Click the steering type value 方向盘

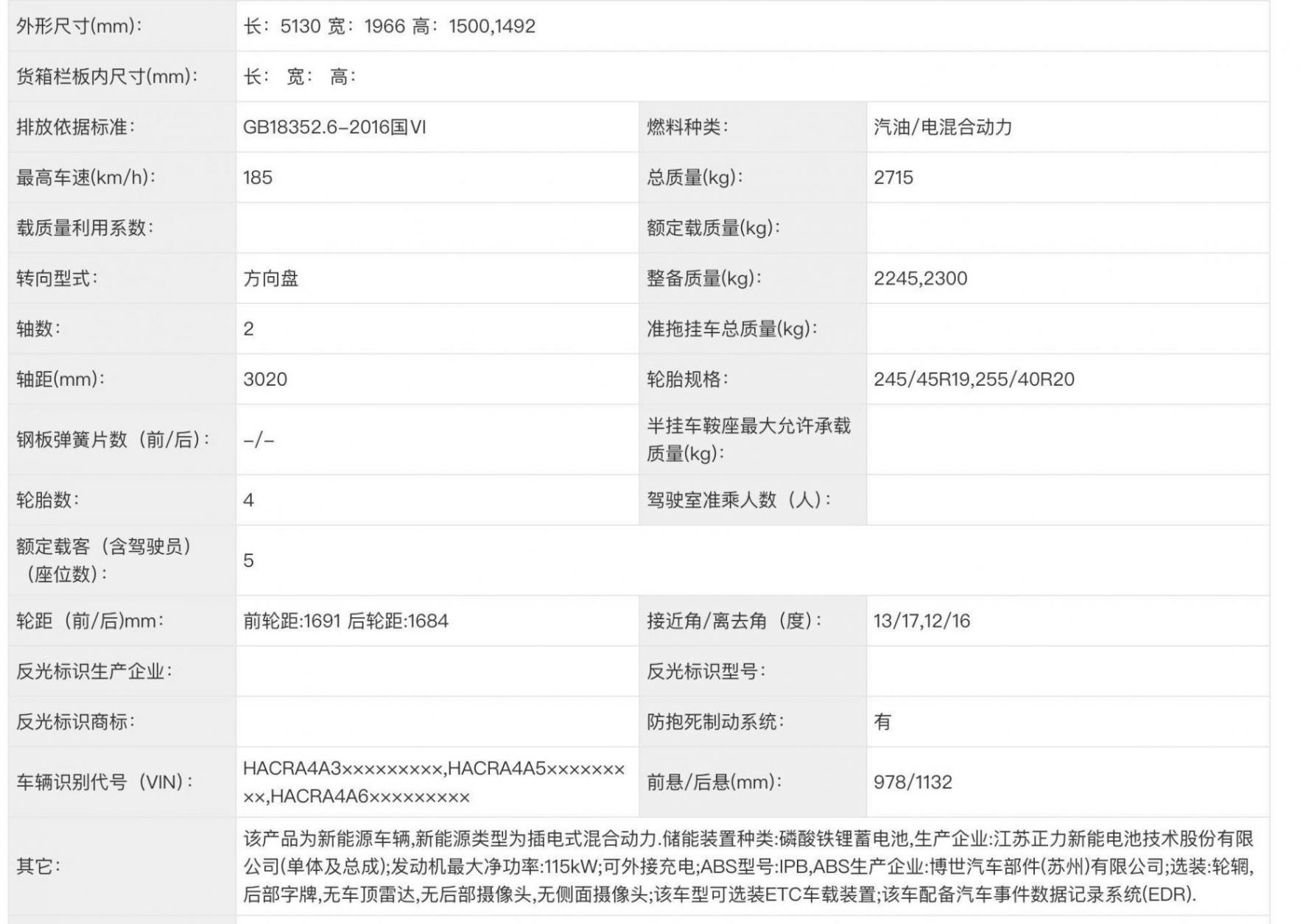pos(270,278)
